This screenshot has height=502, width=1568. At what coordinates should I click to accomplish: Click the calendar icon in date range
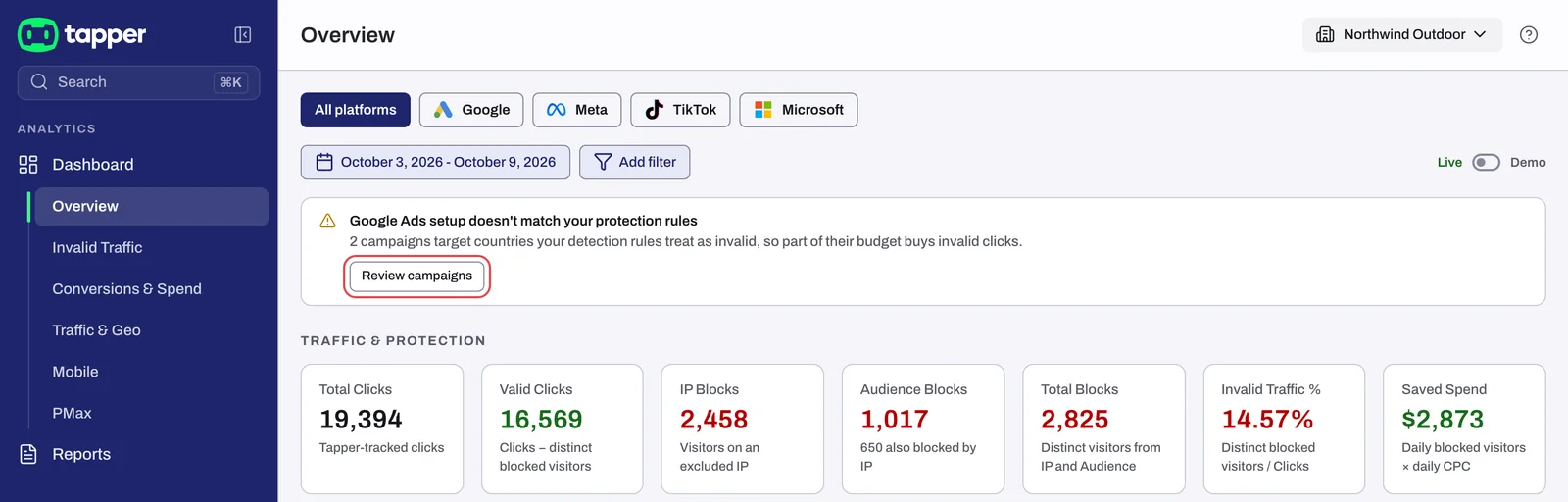(x=324, y=162)
